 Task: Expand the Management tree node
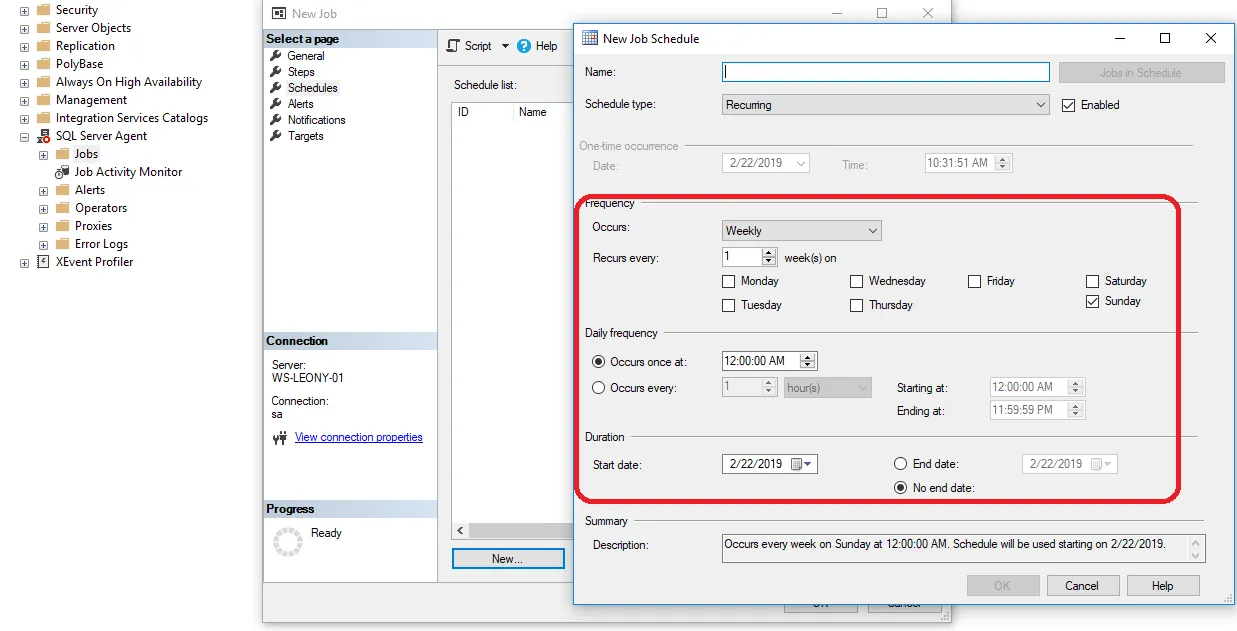25,100
